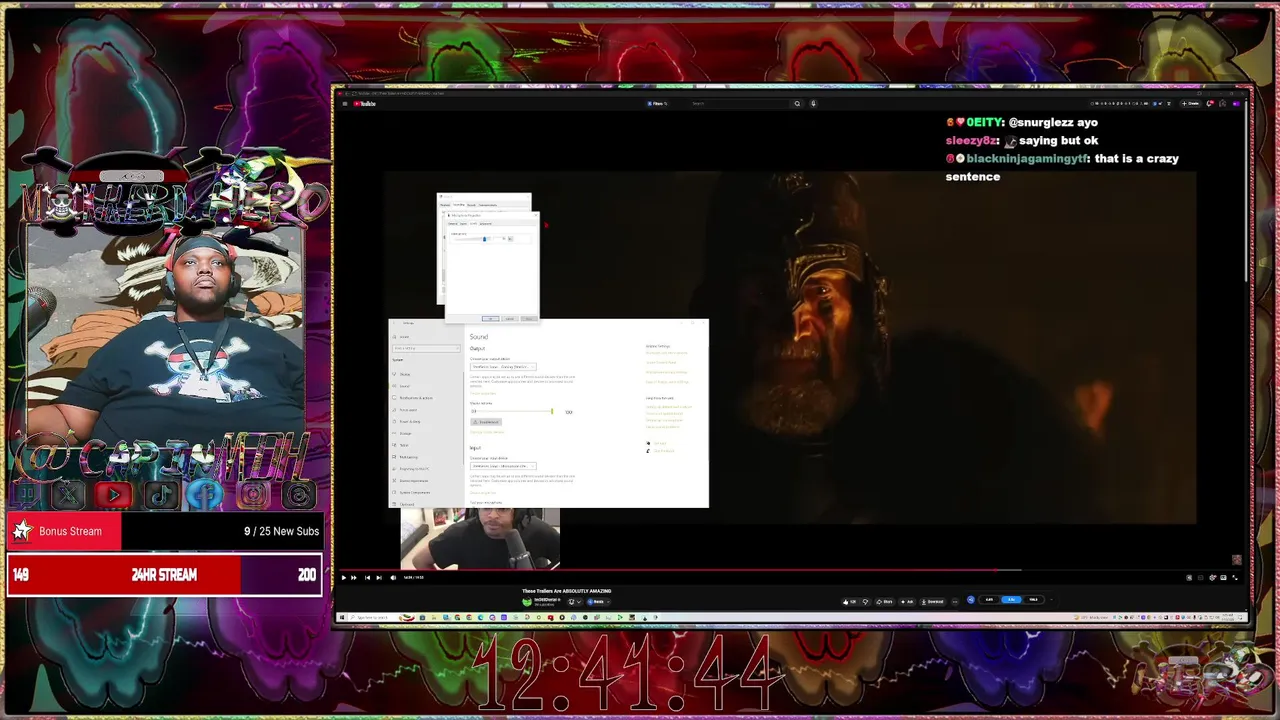Click the Download button below video
The width and height of the screenshot is (1280, 720).
(933, 601)
